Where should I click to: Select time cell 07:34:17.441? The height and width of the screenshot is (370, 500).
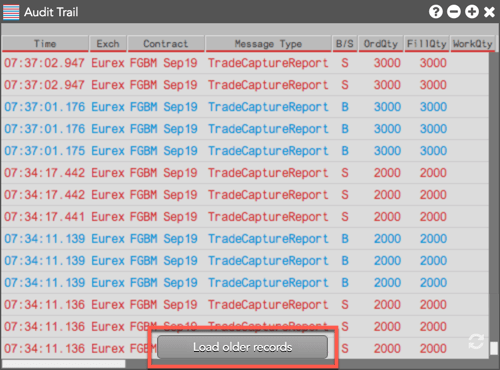[44, 217]
